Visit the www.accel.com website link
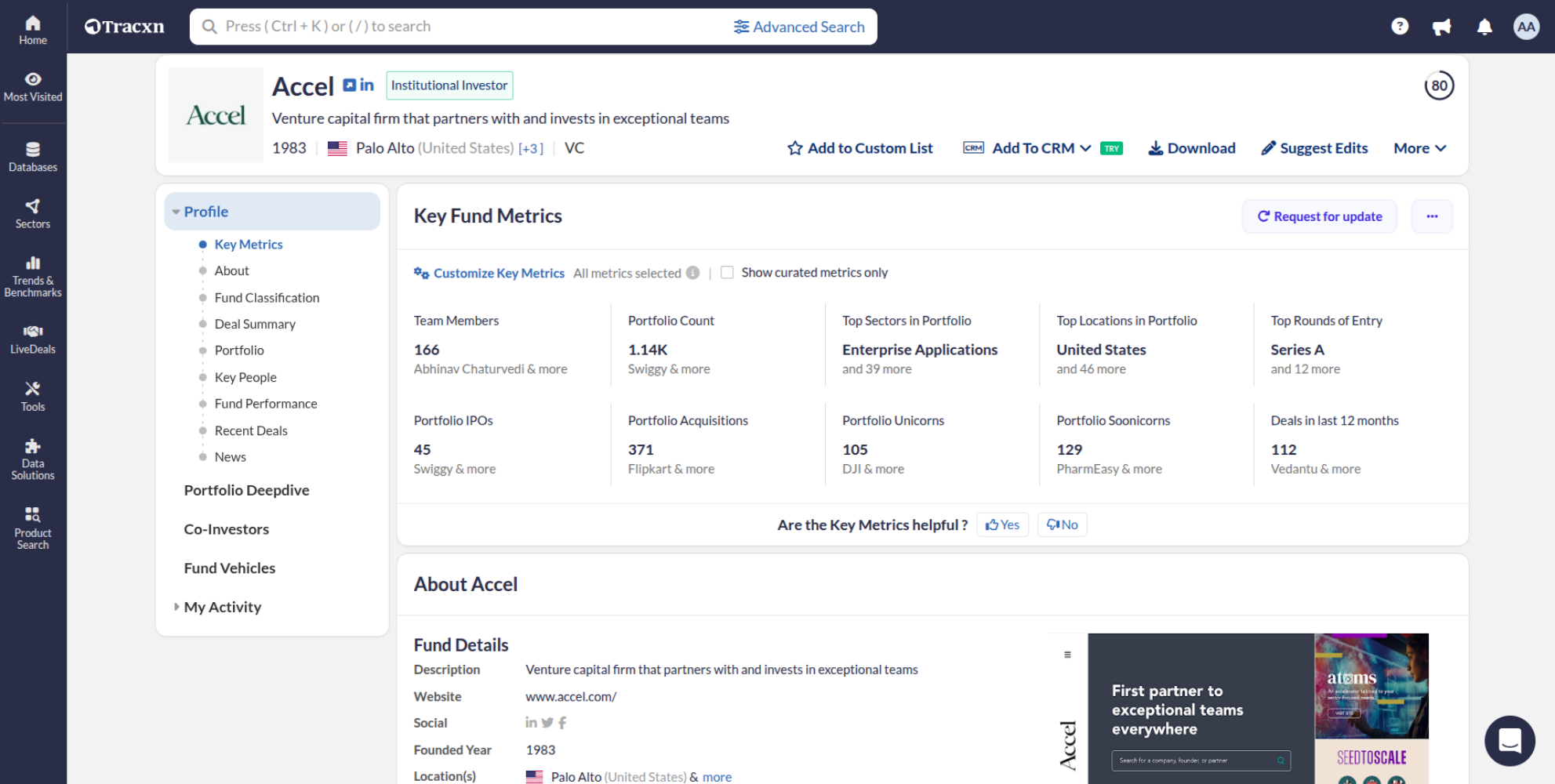The image size is (1555, 784). [571, 696]
